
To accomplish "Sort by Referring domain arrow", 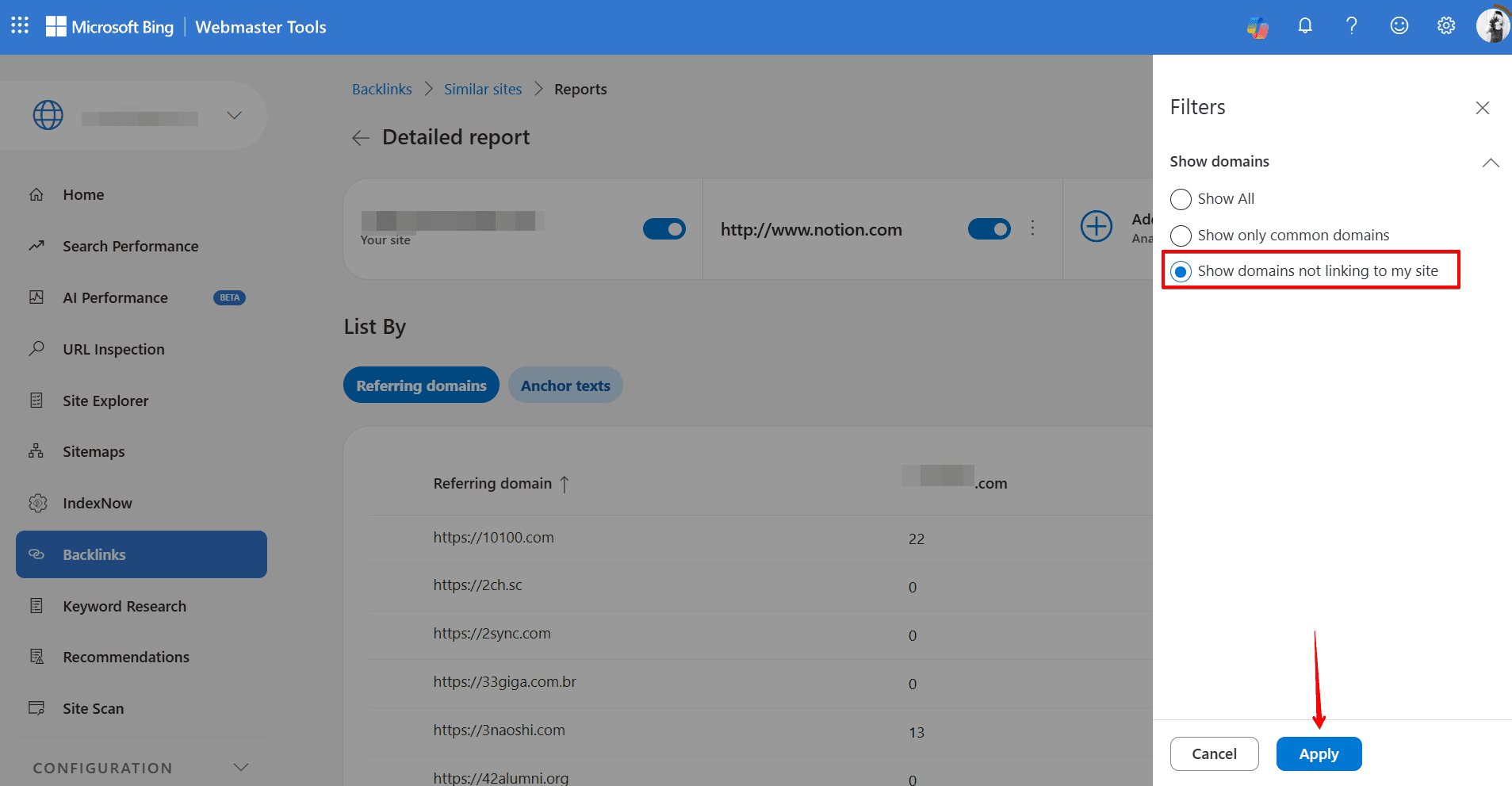I will [x=565, y=484].
